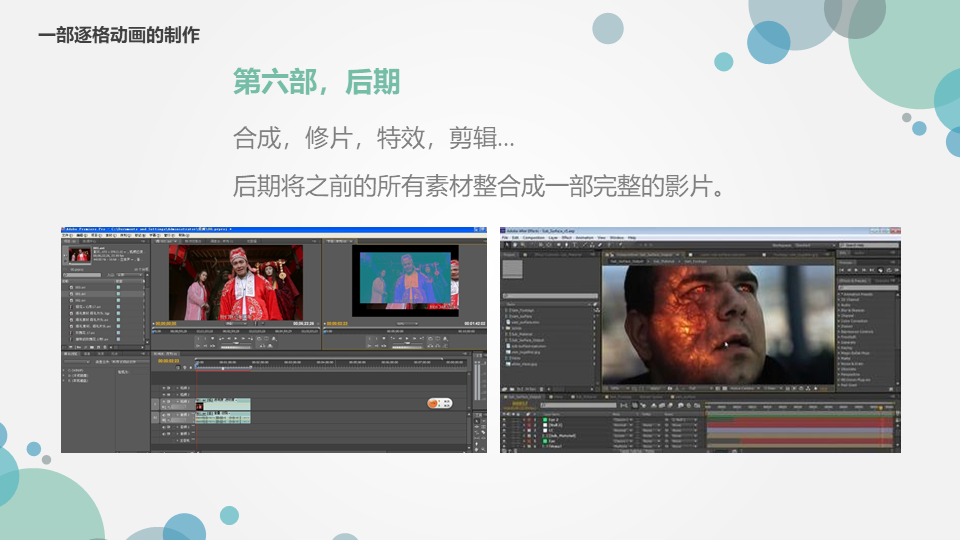The height and width of the screenshot is (540, 960).
Task: Jump to last frame in After Effects Preview panel
Action: [x=871, y=270]
